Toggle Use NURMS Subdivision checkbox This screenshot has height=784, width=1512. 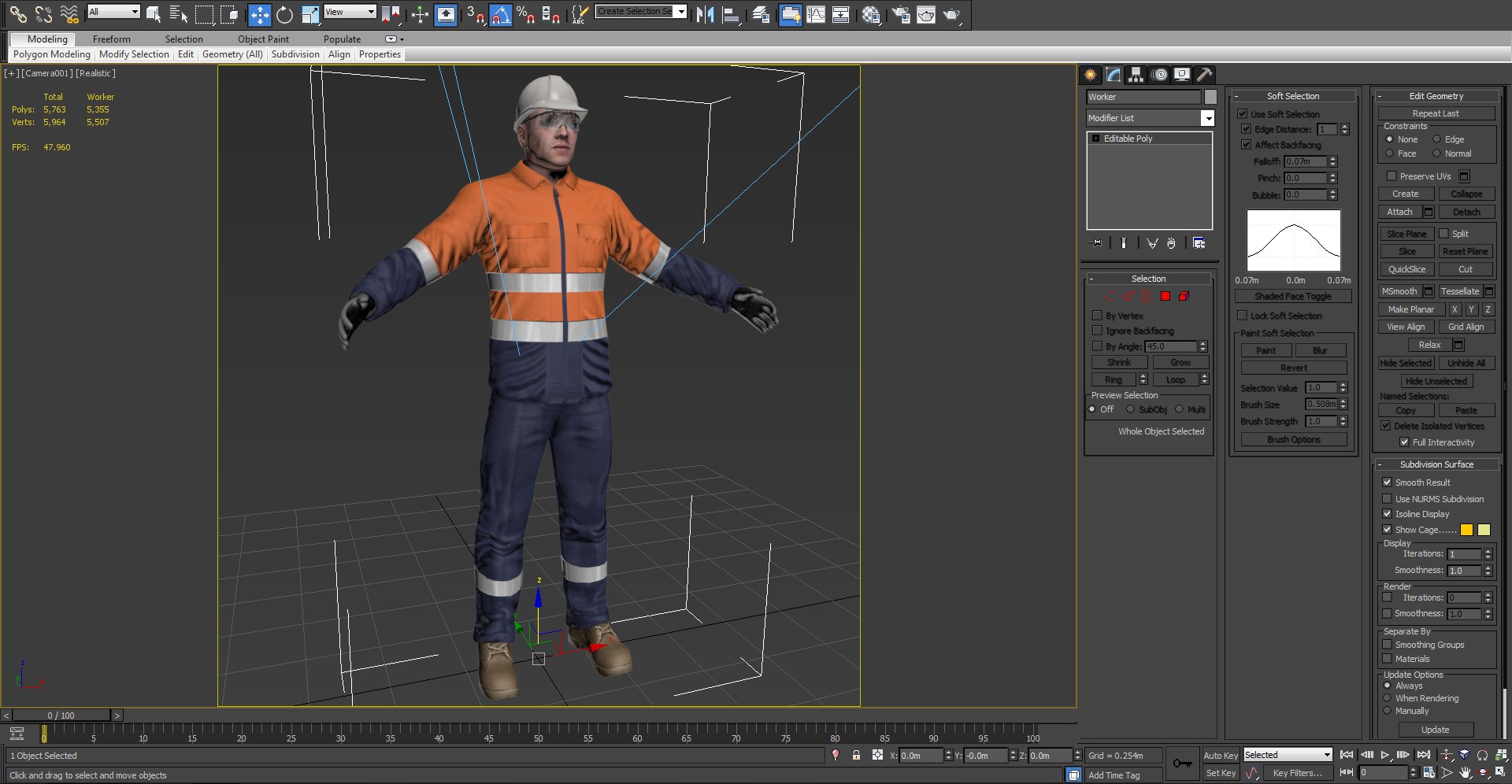pos(1387,499)
